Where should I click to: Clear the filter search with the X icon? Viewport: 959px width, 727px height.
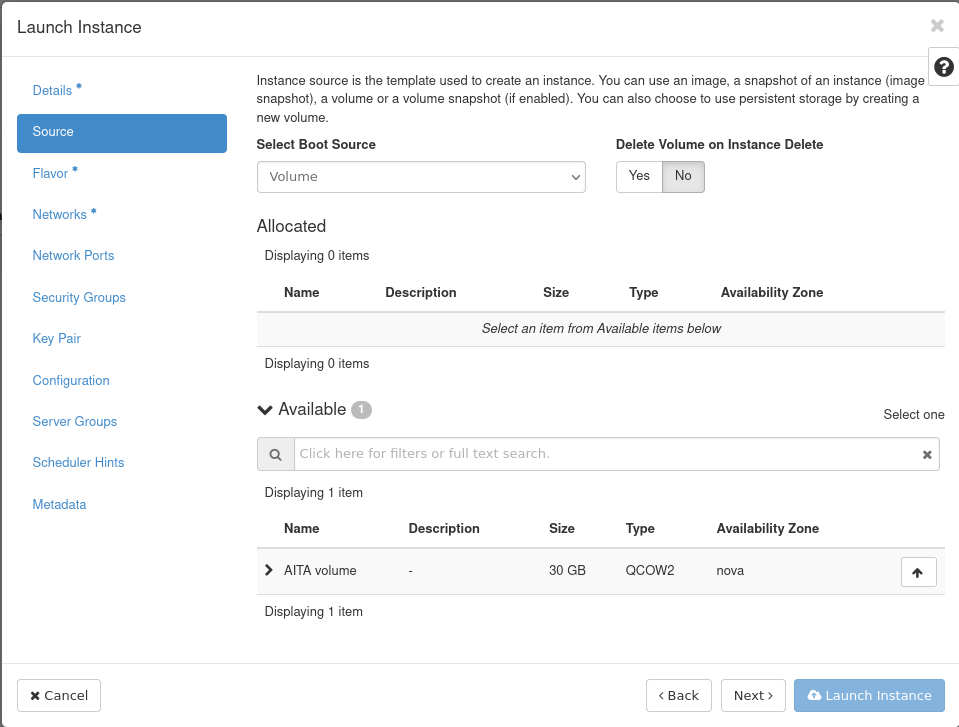click(926, 454)
